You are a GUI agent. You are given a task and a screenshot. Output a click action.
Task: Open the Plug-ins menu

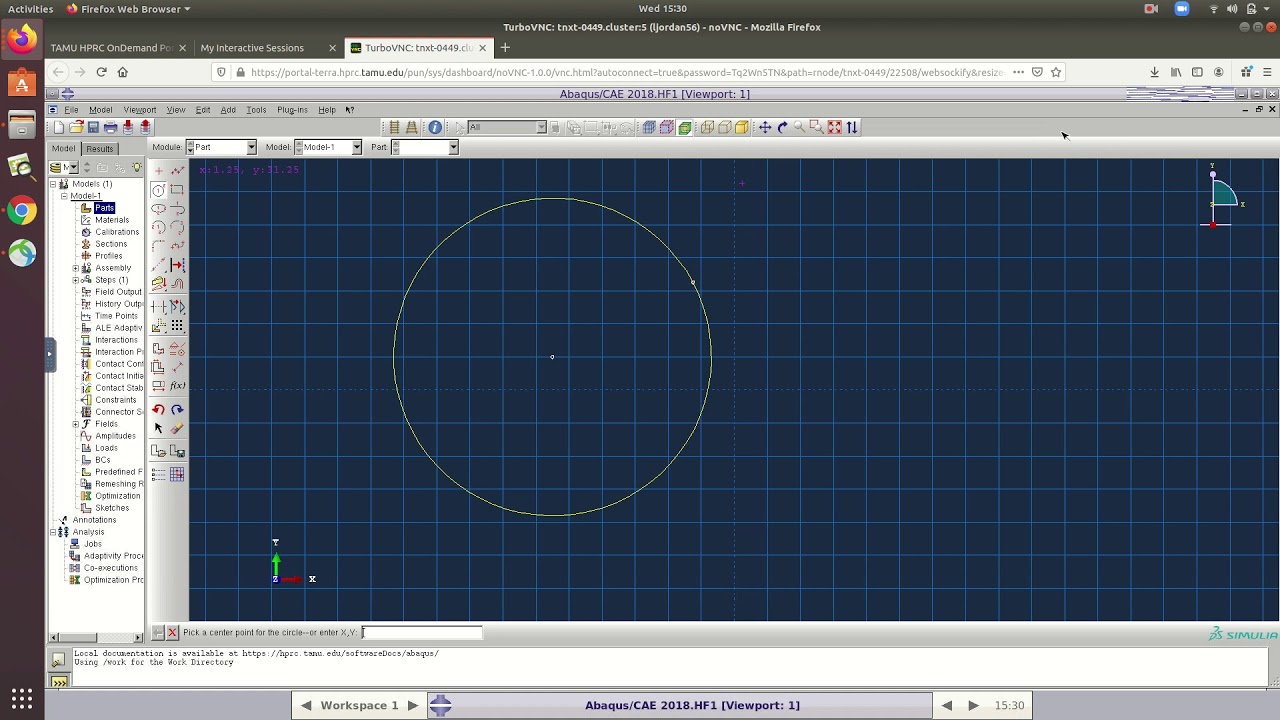coord(292,110)
